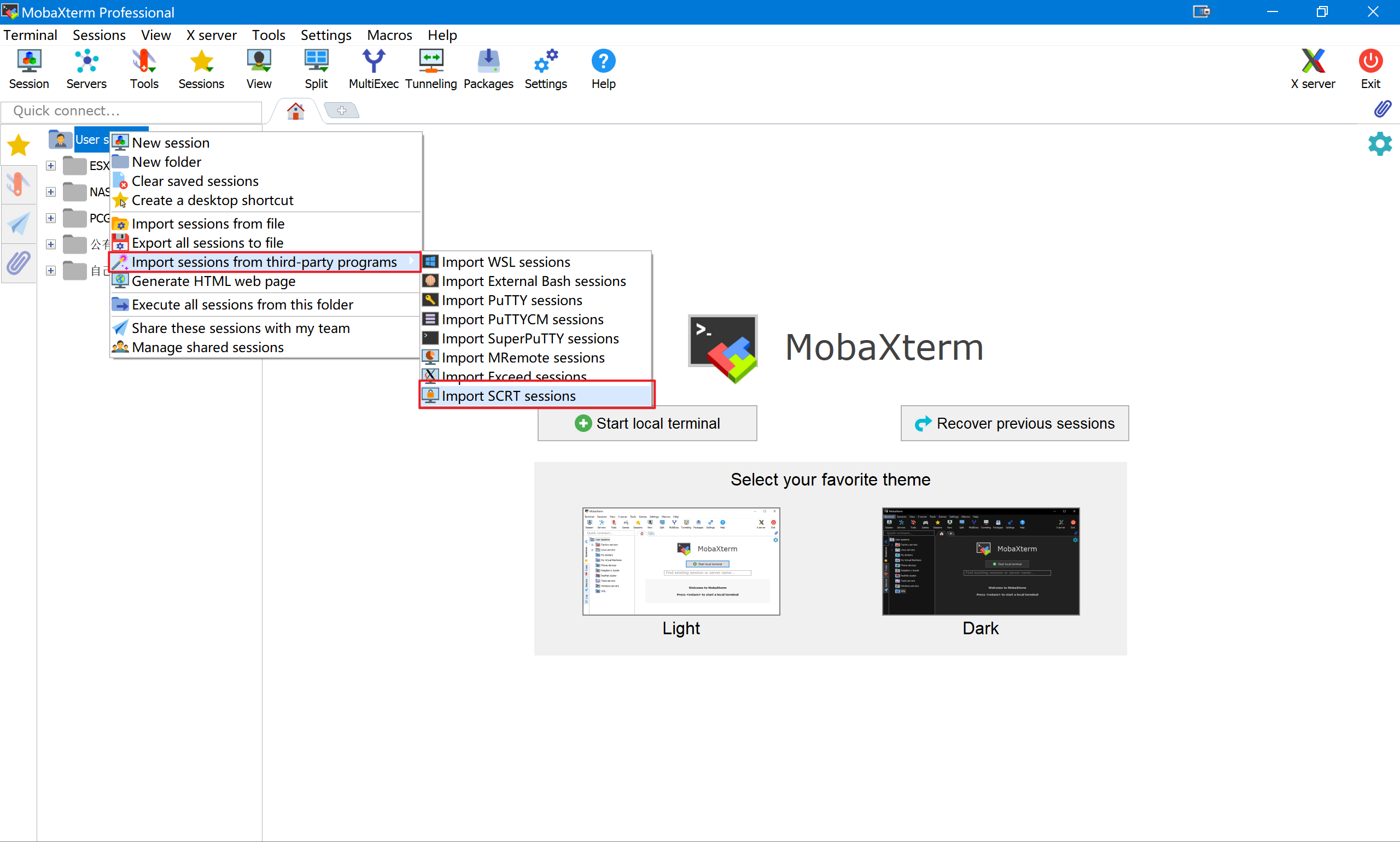
Task: Choose Import SCRT sessions
Action: (x=536, y=396)
